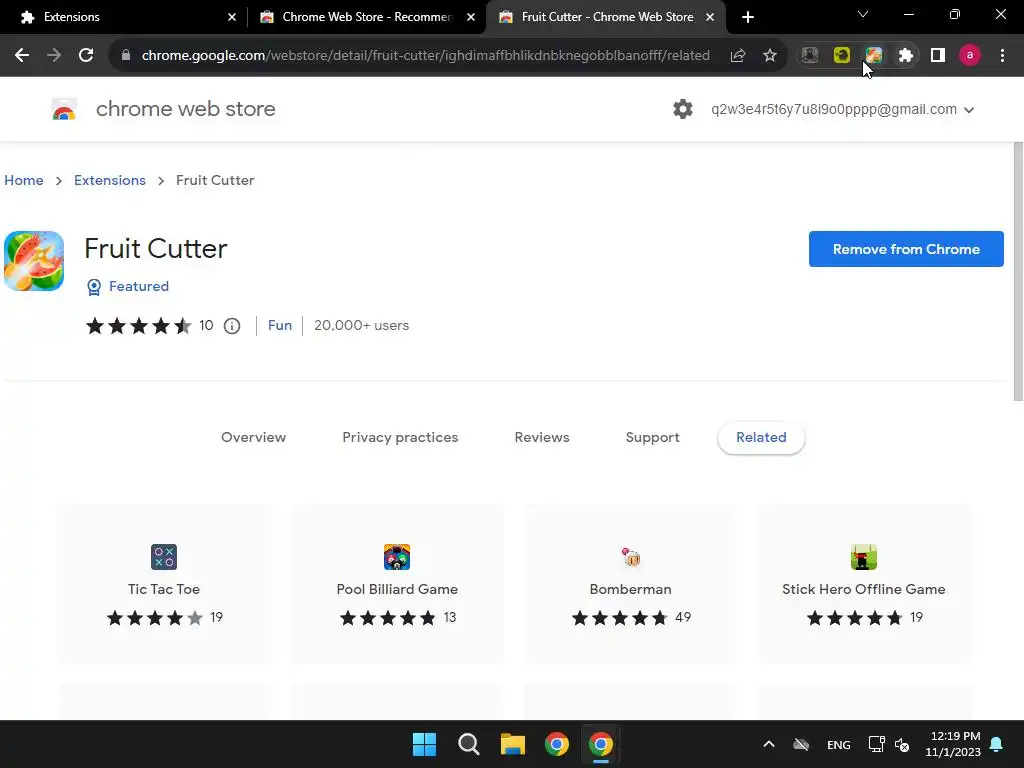Expand the account email dropdown
Viewport: 1024px width, 768px height.
[x=969, y=110]
